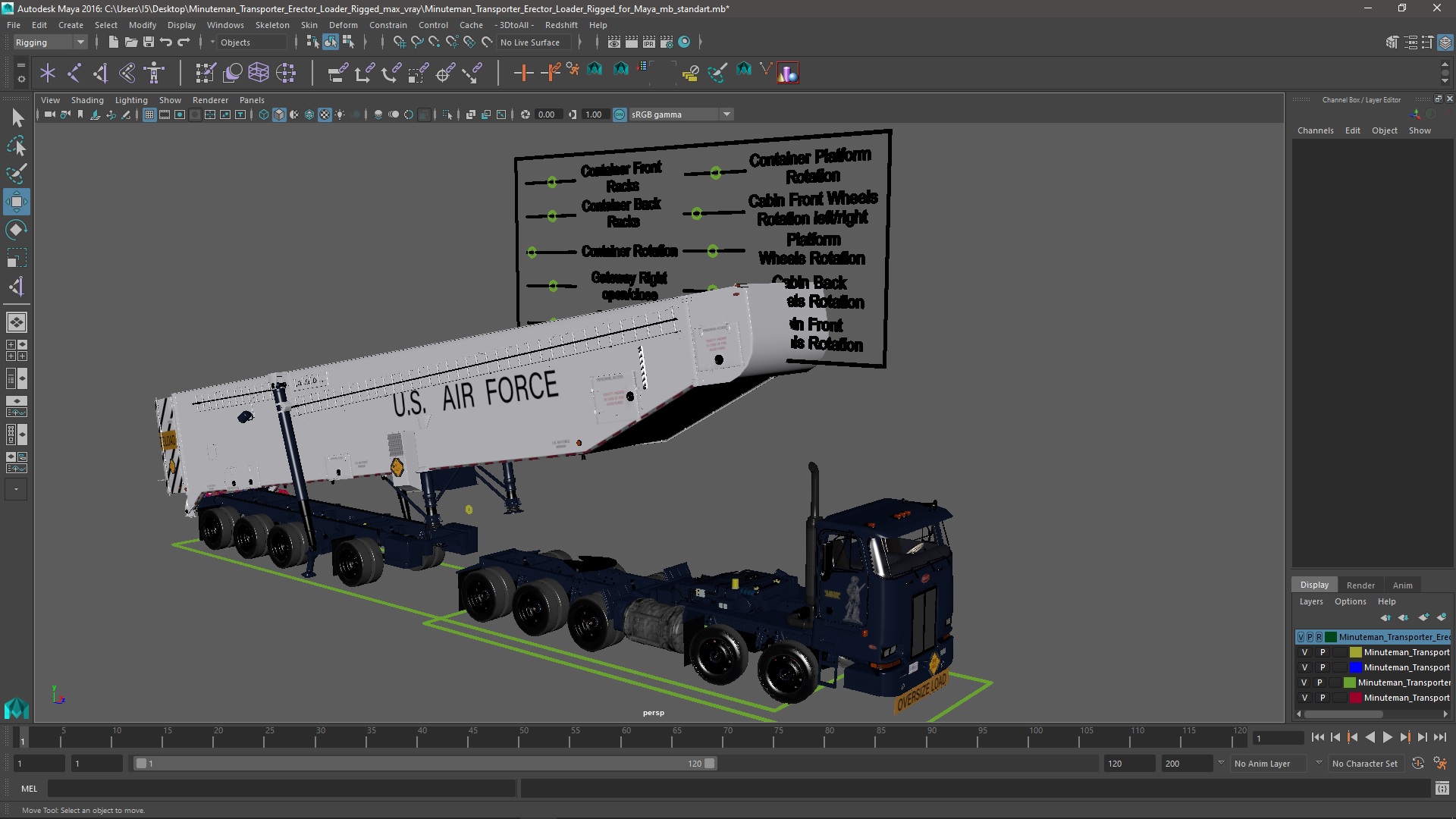The height and width of the screenshot is (819, 1456).
Task: Toggle textured display in viewport
Action: 325,115
